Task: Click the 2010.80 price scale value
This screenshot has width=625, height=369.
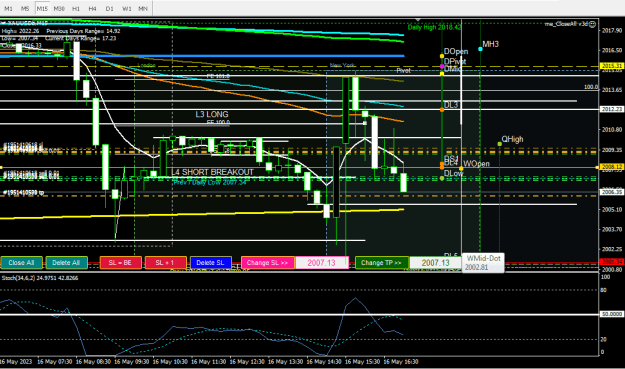Action: tap(612, 130)
